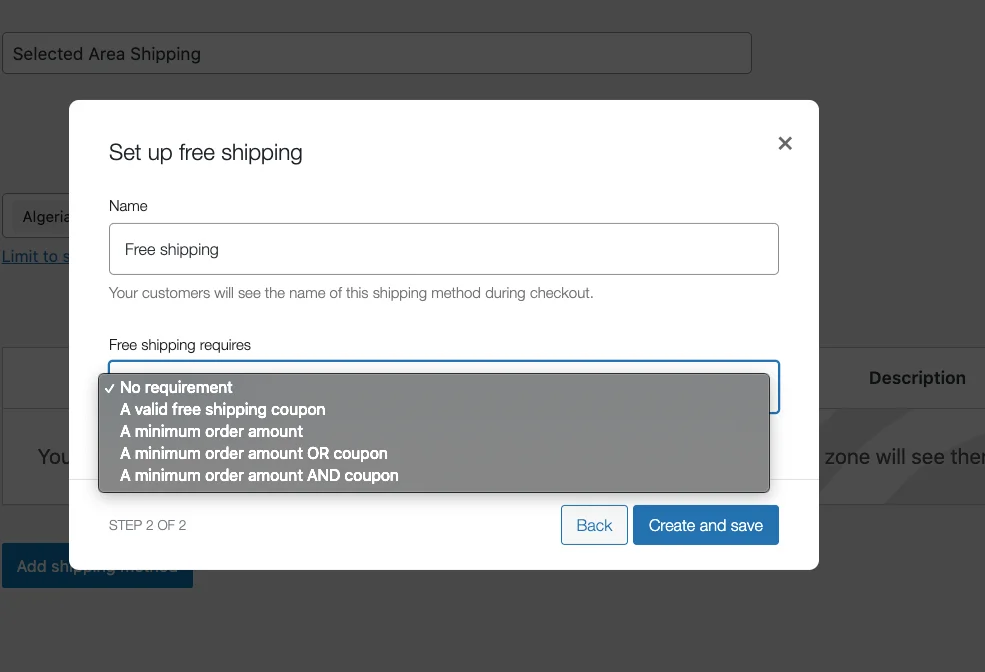Click the Selected Area Shipping zone name field
This screenshot has height=672, width=985.
point(376,54)
